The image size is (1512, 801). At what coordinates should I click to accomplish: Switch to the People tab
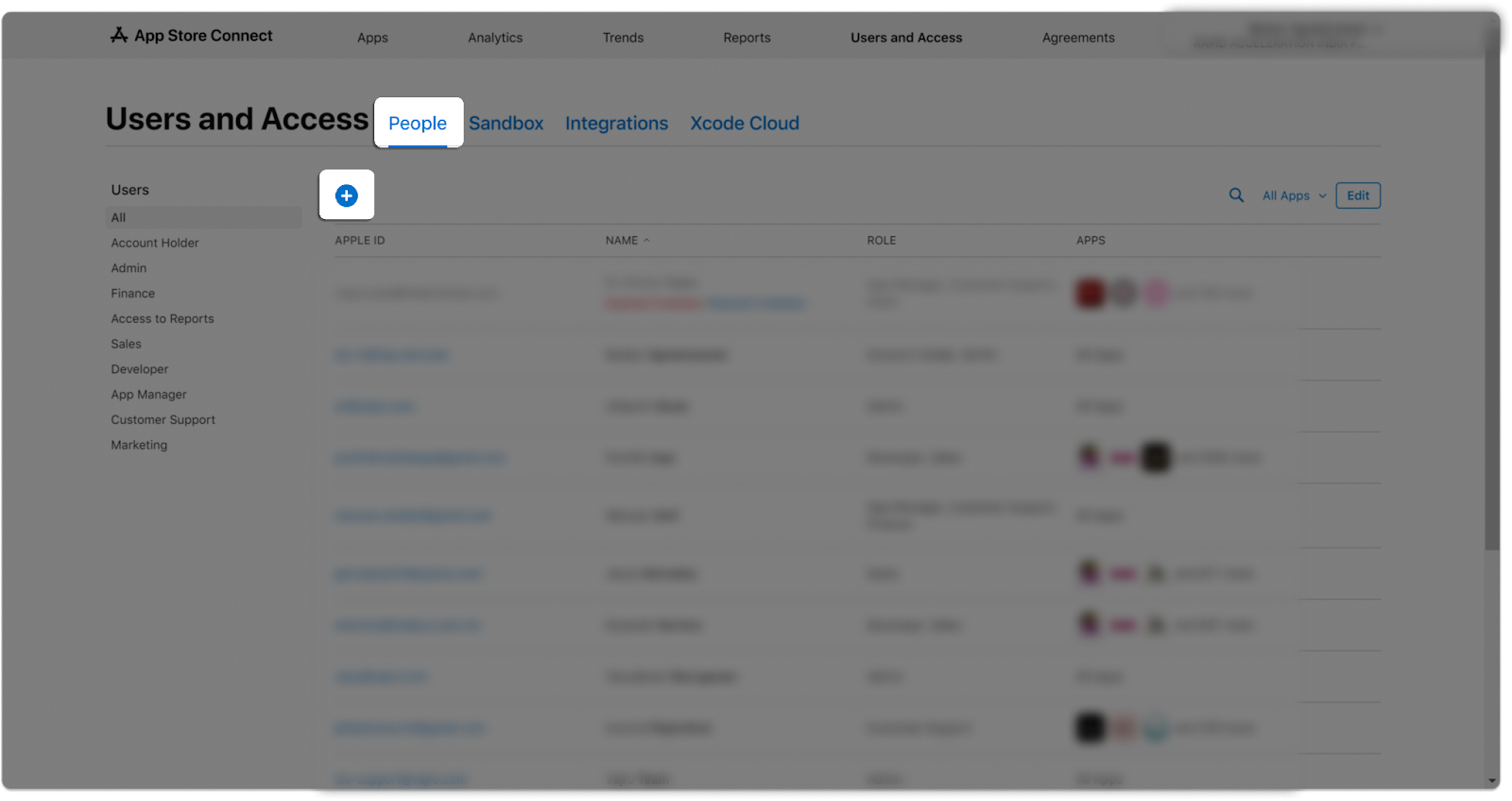(418, 123)
